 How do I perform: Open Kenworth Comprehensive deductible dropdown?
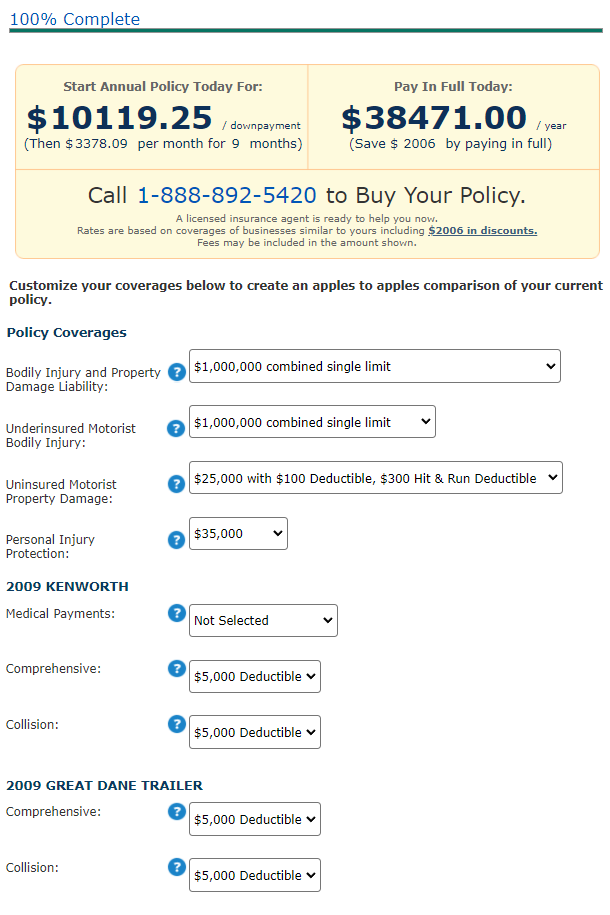pyautogui.click(x=255, y=676)
